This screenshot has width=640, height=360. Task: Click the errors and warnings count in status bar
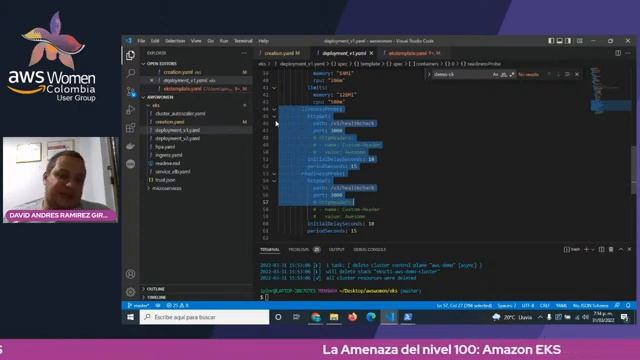point(178,305)
